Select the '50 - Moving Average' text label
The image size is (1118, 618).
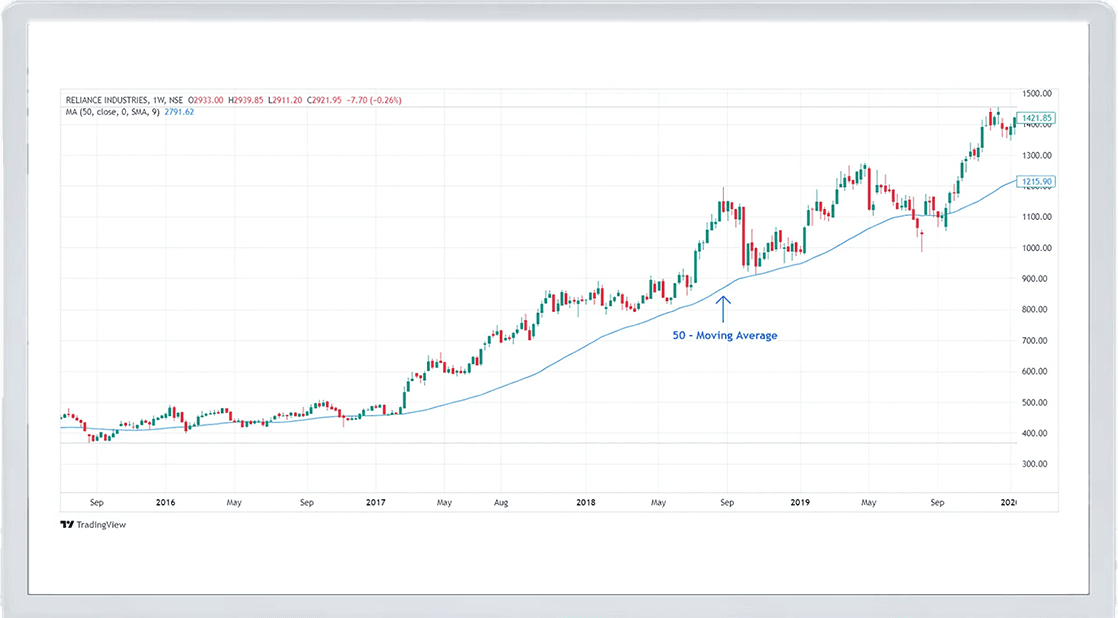point(725,336)
